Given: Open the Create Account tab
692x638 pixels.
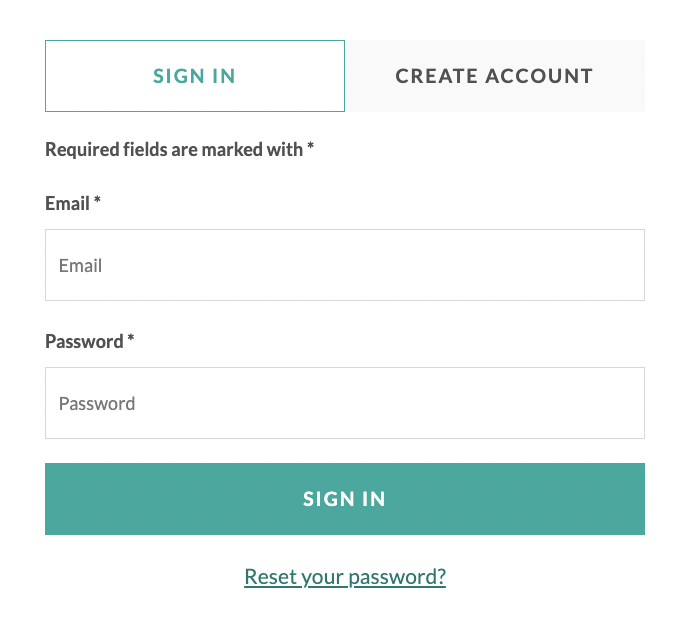Looking at the screenshot, I should [494, 76].
